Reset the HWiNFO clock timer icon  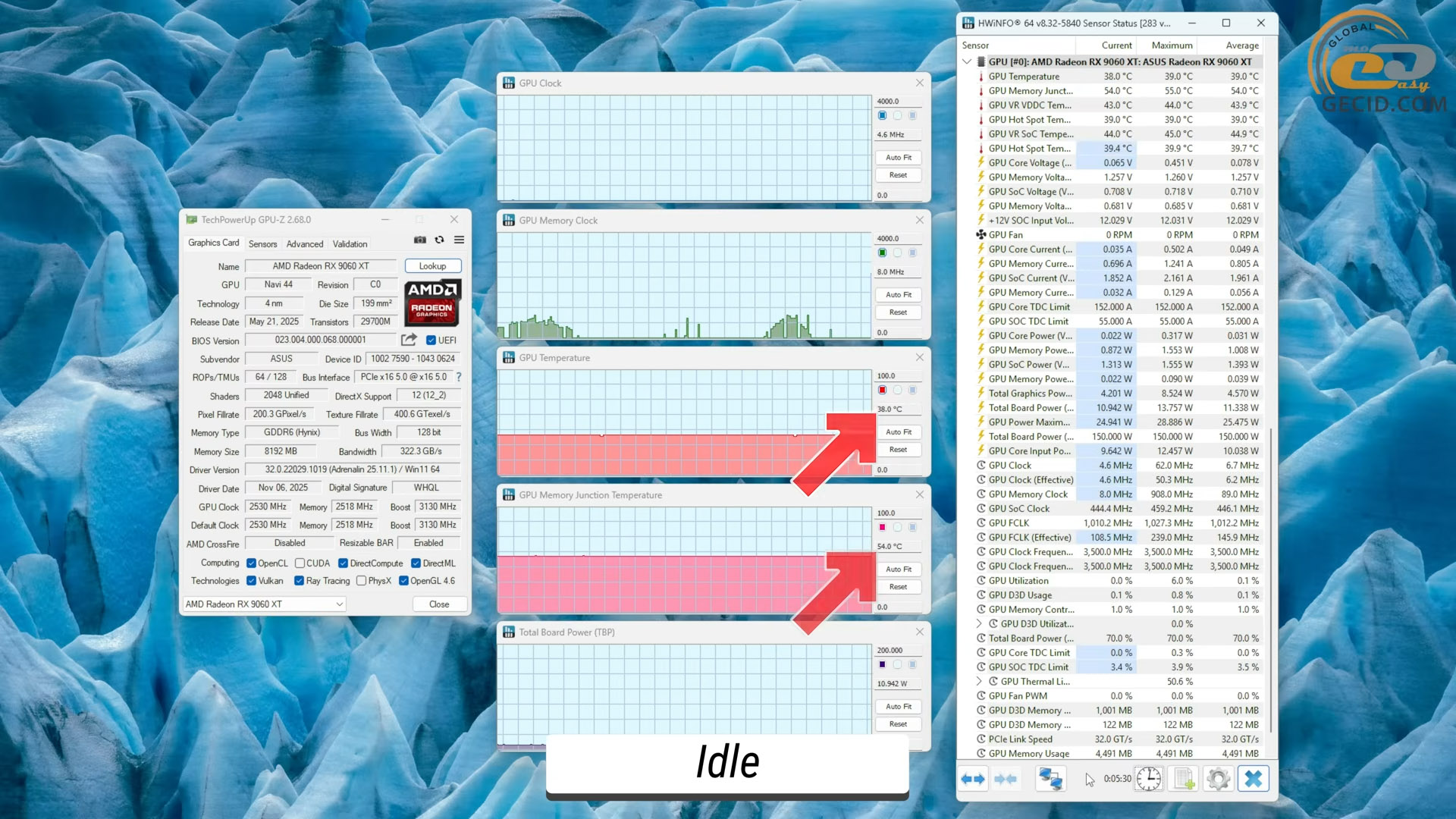click(x=1148, y=779)
